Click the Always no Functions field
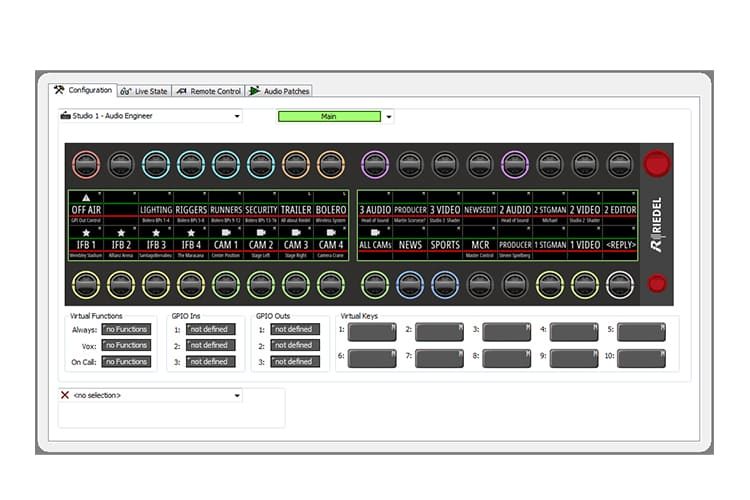 [126, 329]
